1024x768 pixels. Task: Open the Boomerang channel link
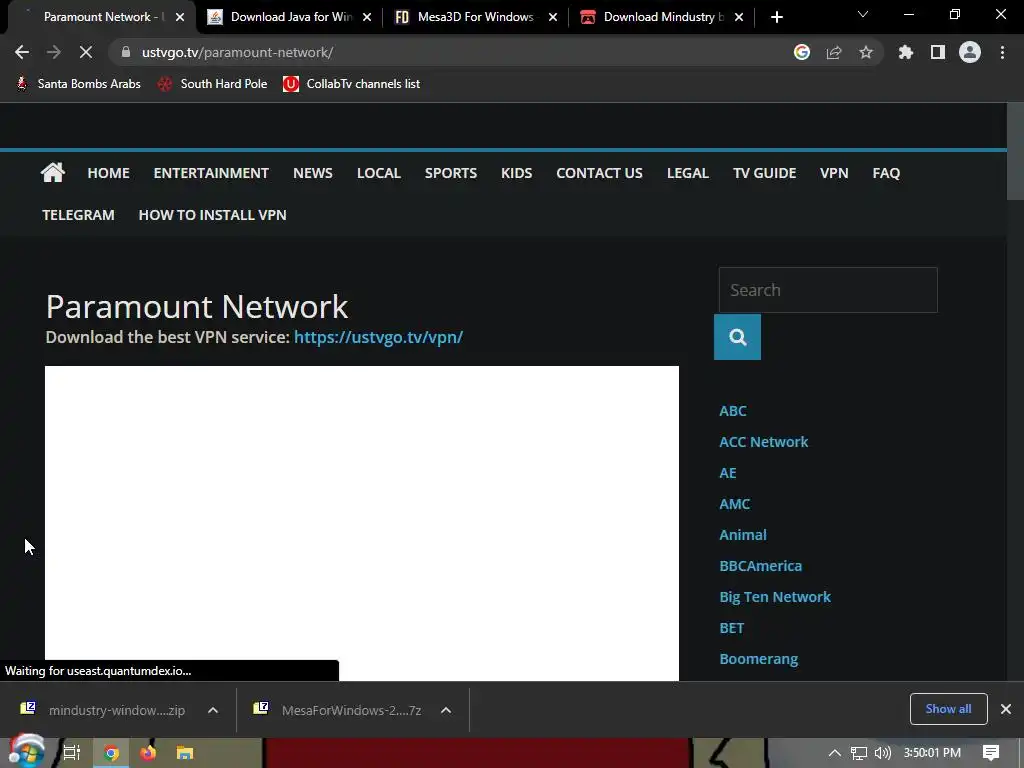[758, 659]
